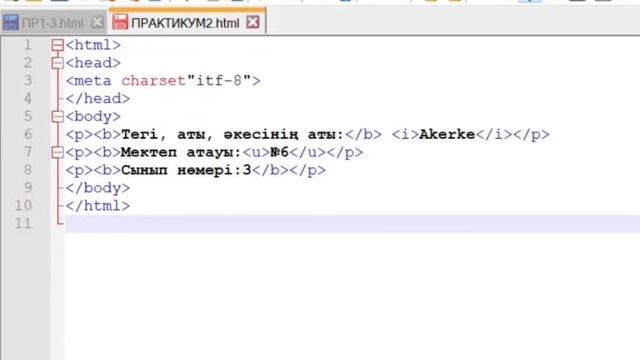Select line number 3 in the margin
Viewport: 640px width, 360px height.
coord(27,81)
